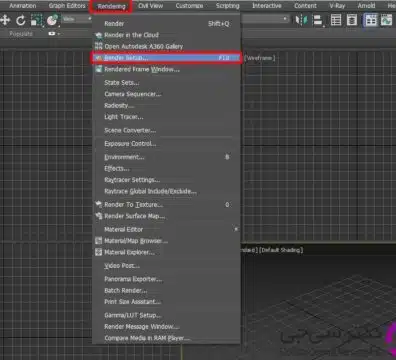This screenshot has height=360, width=396.
Task: Click the small icon beside Populate
Action: click(53, 34)
